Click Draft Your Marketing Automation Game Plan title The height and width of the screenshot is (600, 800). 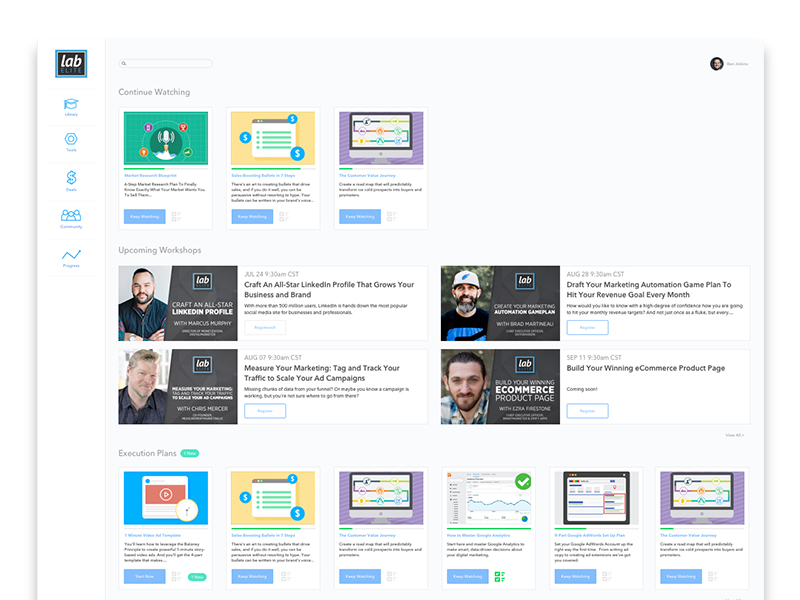pyautogui.click(x=648, y=290)
